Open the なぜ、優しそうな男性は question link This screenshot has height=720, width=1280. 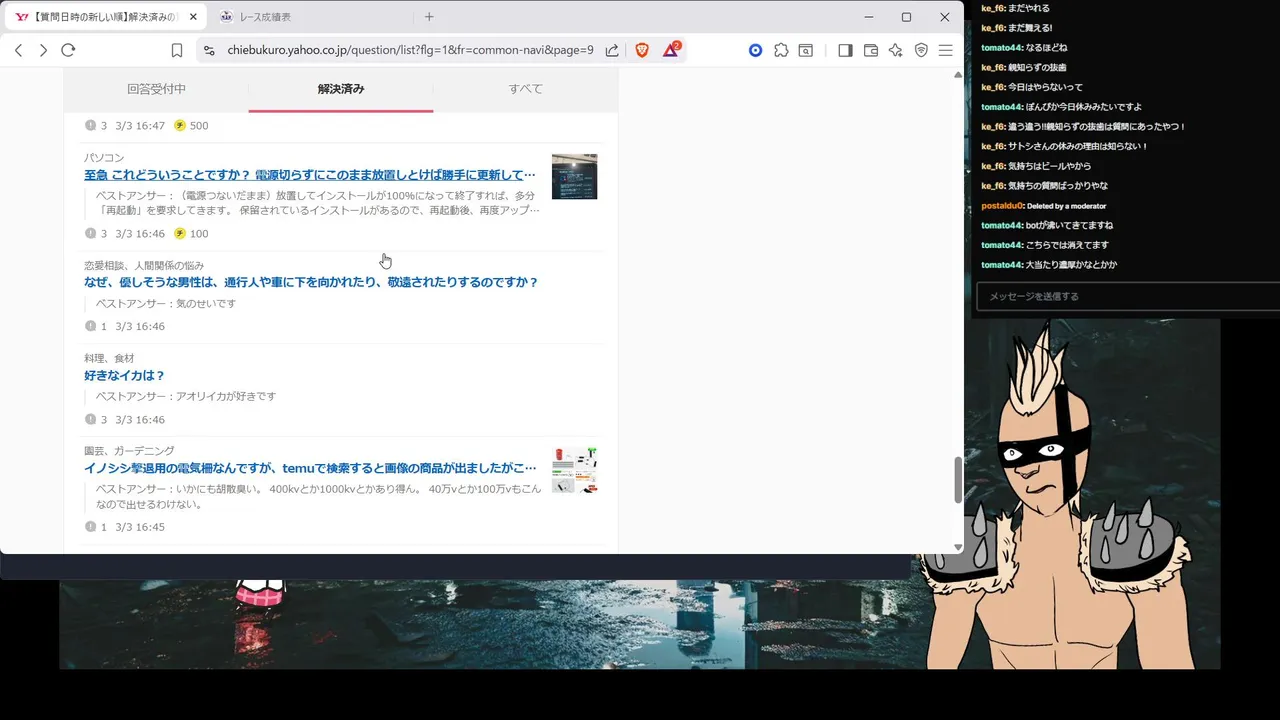pyautogui.click(x=311, y=283)
